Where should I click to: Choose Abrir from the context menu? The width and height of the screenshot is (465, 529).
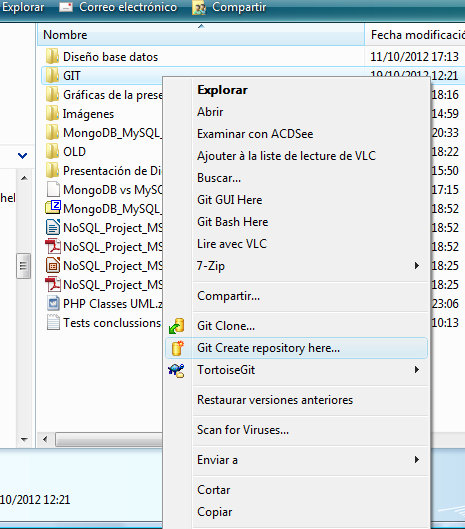click(x=210, y=112)
